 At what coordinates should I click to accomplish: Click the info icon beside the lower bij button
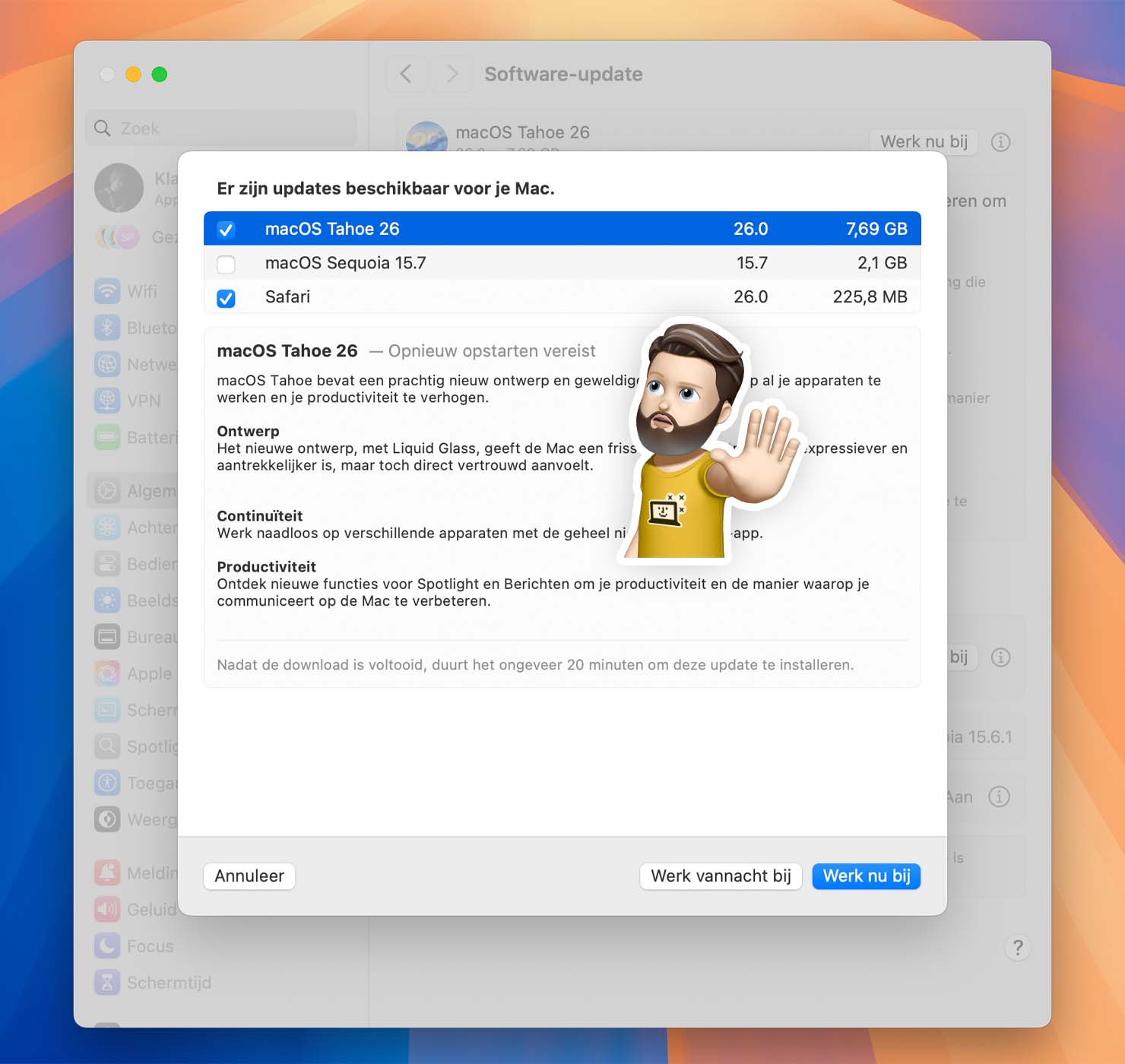[x=1001, y=657]
